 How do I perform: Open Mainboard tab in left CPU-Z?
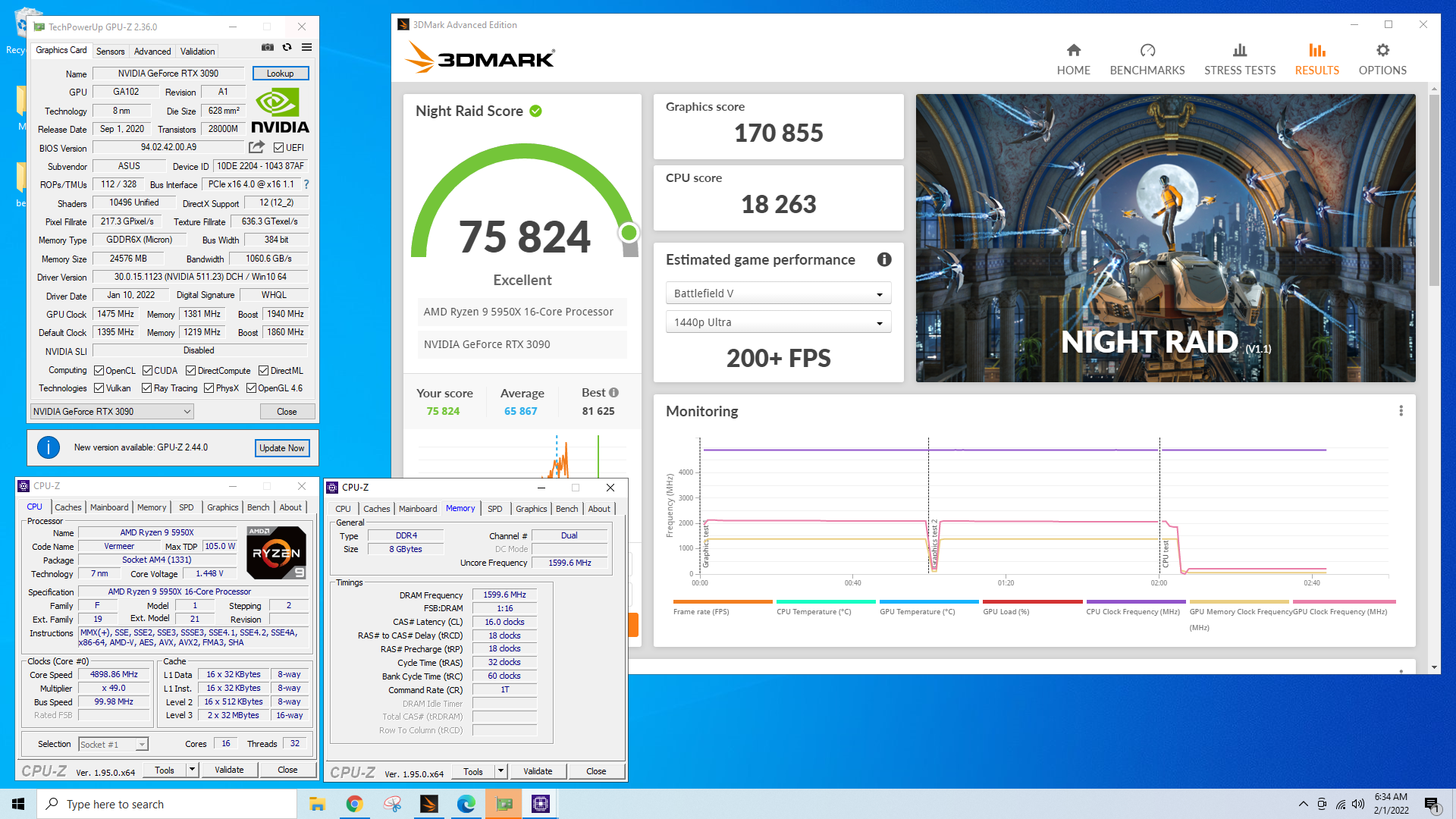109,507
